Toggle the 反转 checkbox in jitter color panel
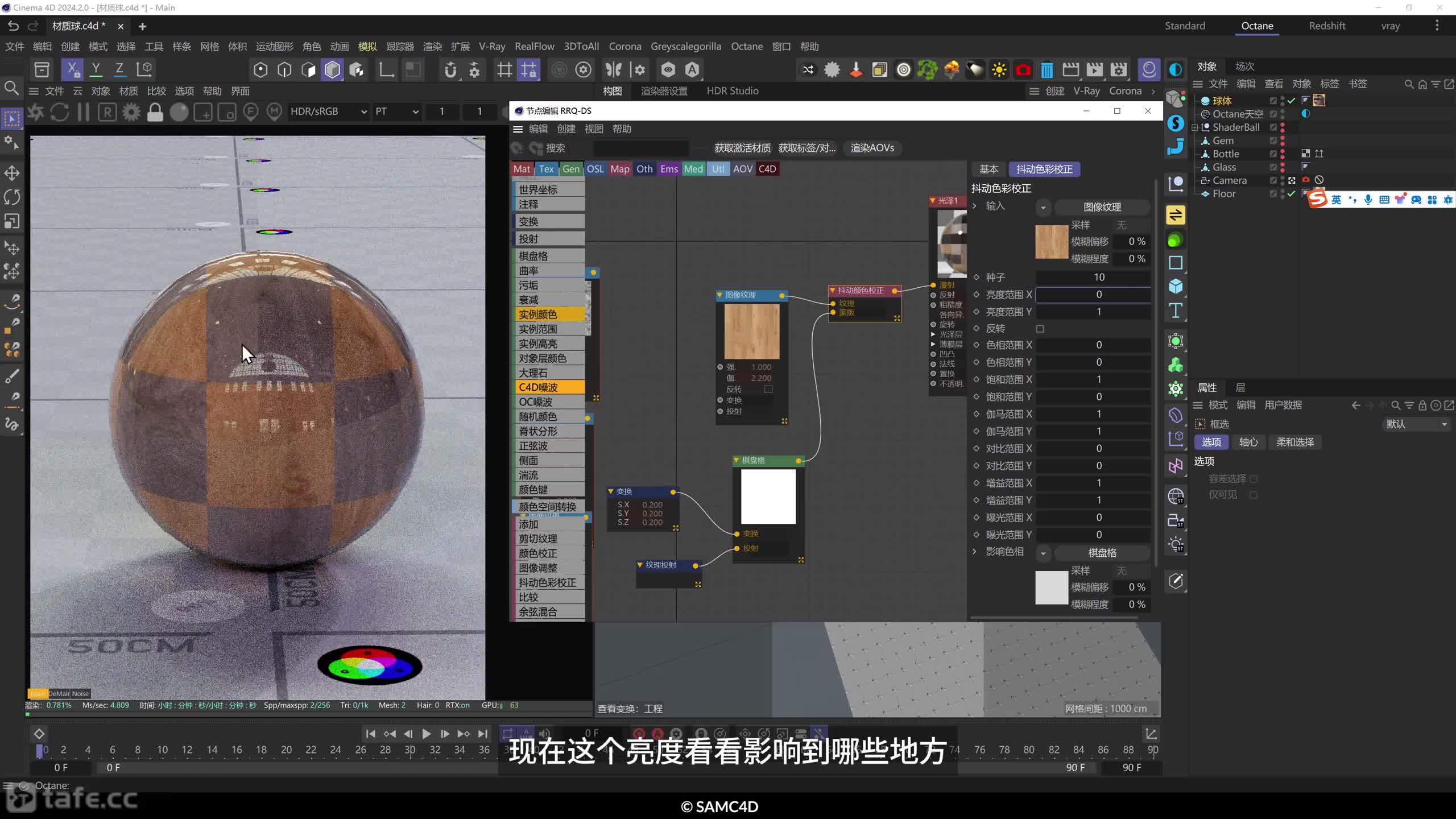1456x819 pixels. tap(1040, 329)
